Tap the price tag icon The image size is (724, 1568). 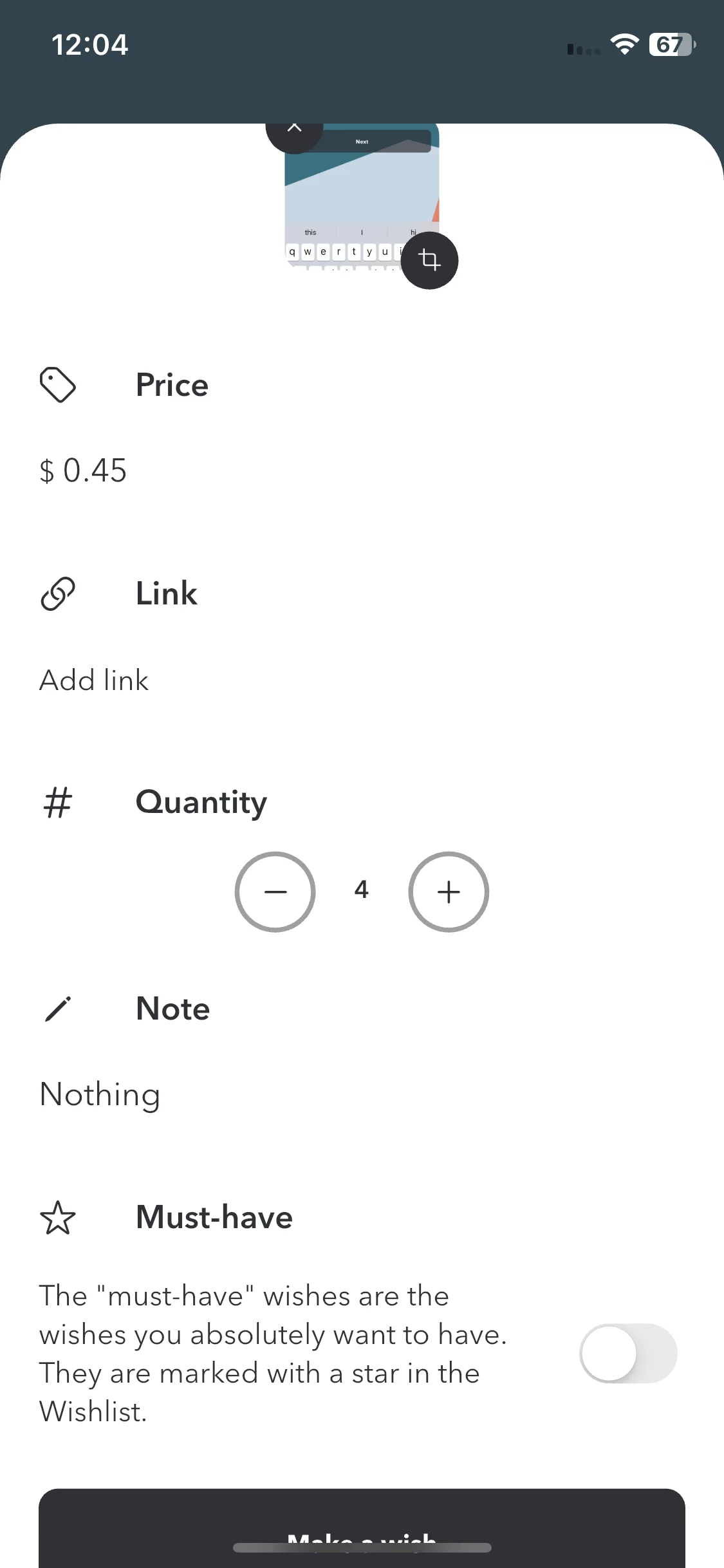point(58,385)
